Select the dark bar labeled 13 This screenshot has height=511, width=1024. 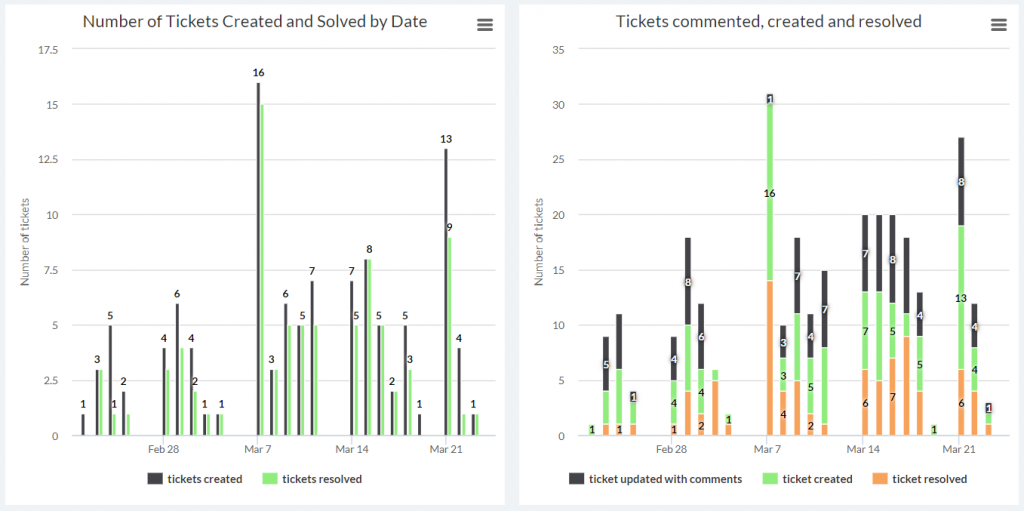coord(446,292)
